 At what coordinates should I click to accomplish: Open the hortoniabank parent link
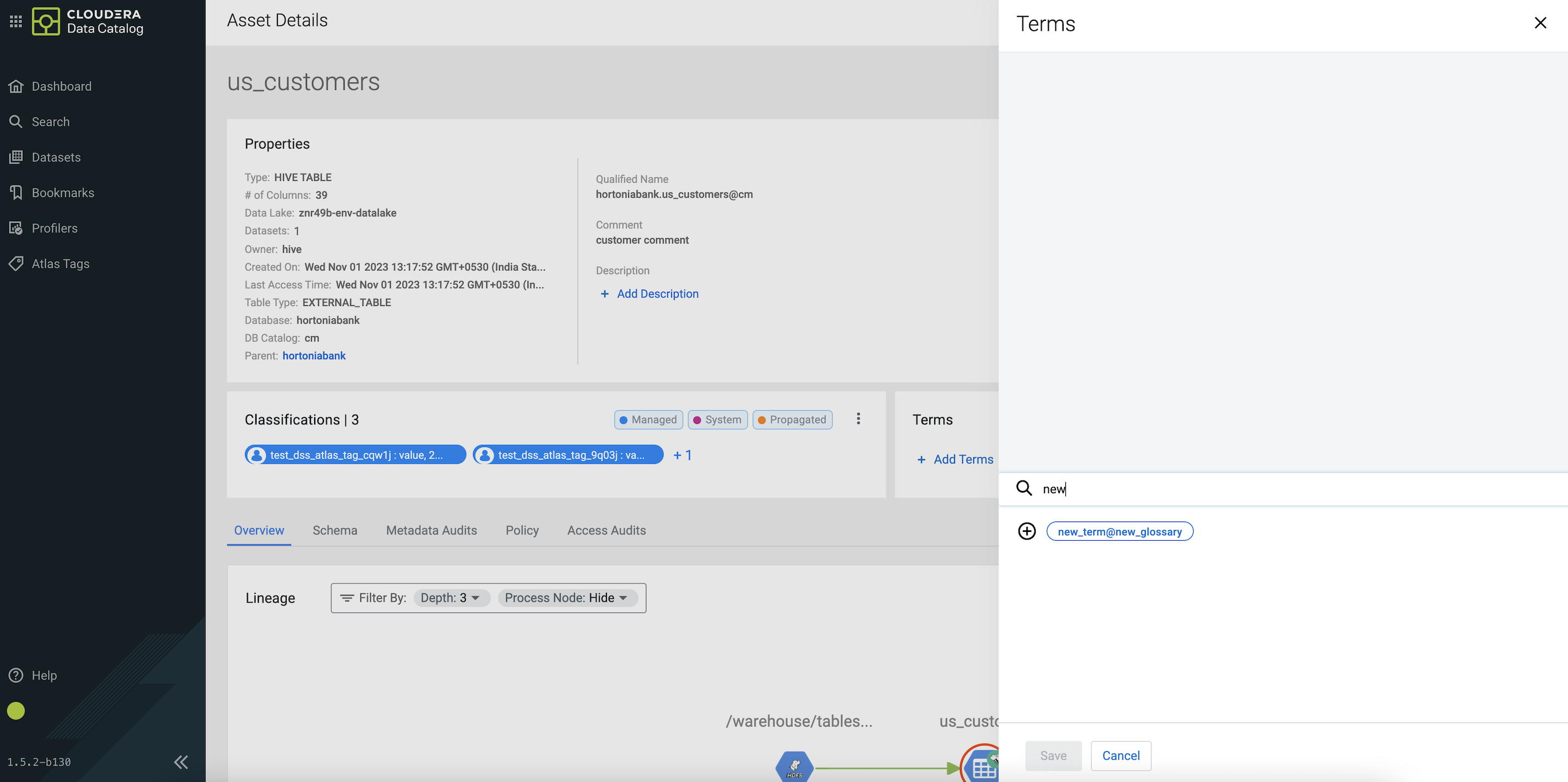(x=314, y=356)
